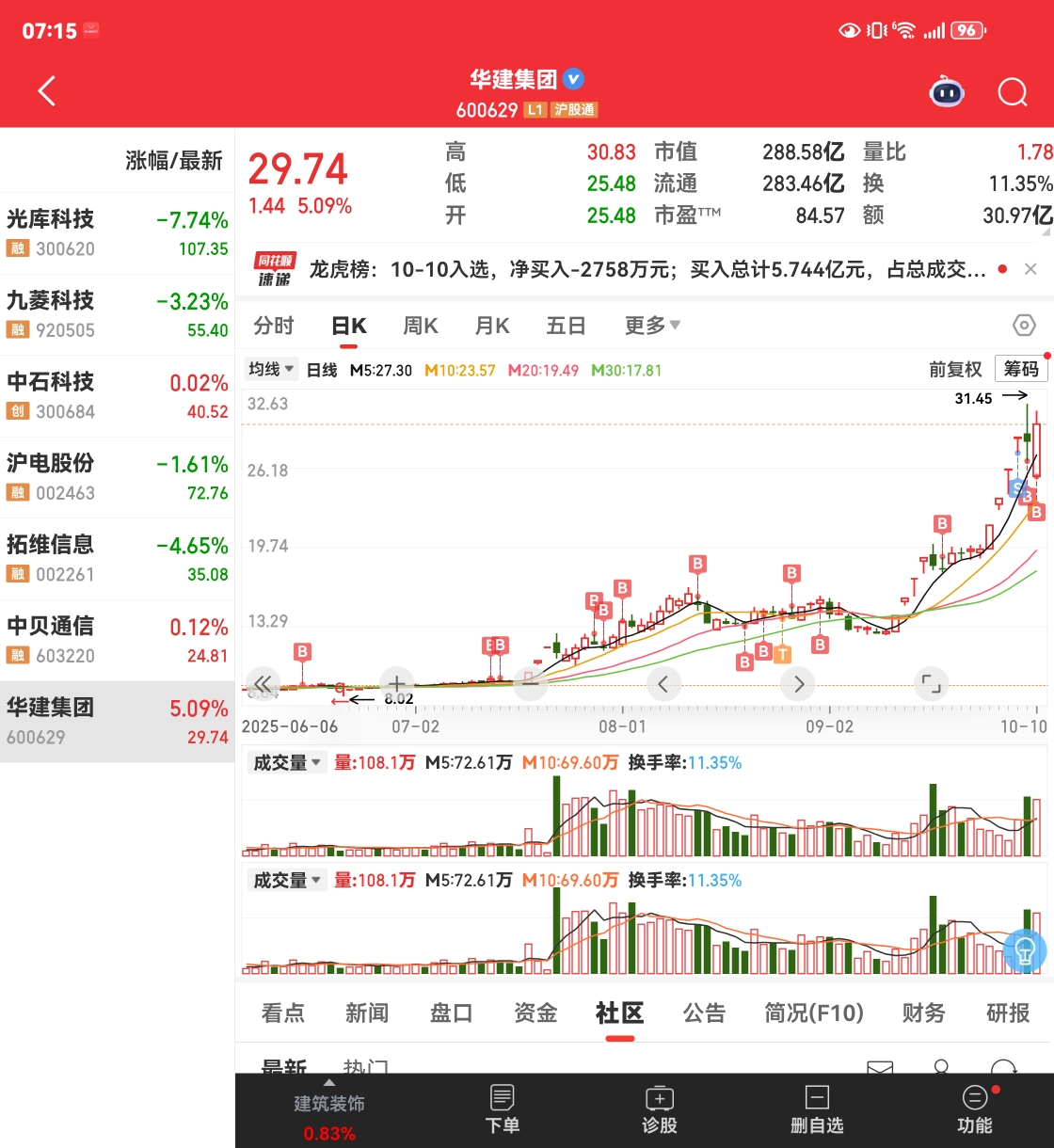
Task: Toggle 前复权 price adjustment
Action: point(955,369)
